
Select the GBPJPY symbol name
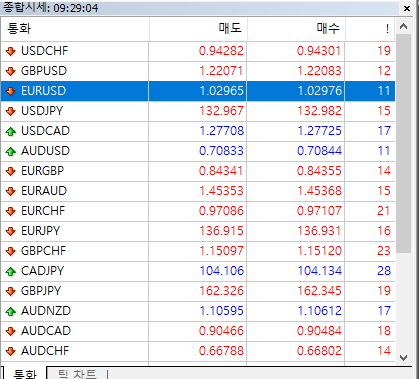tap(41, 291)
